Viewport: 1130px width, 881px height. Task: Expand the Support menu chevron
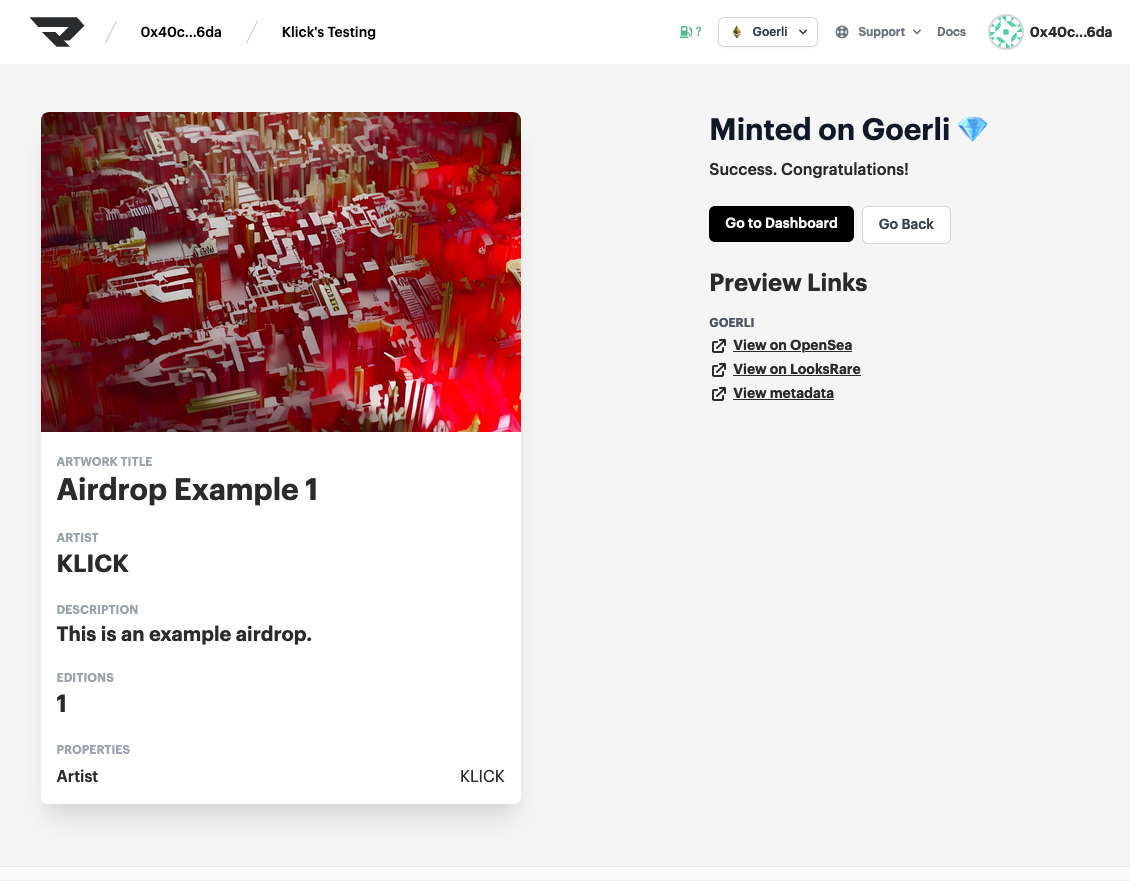[917, 32]
